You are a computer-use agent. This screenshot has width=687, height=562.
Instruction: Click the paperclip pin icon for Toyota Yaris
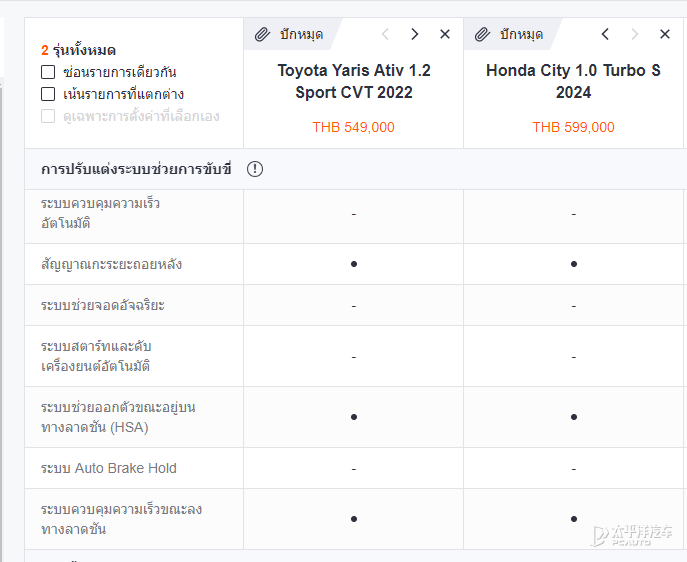point(262,34)
